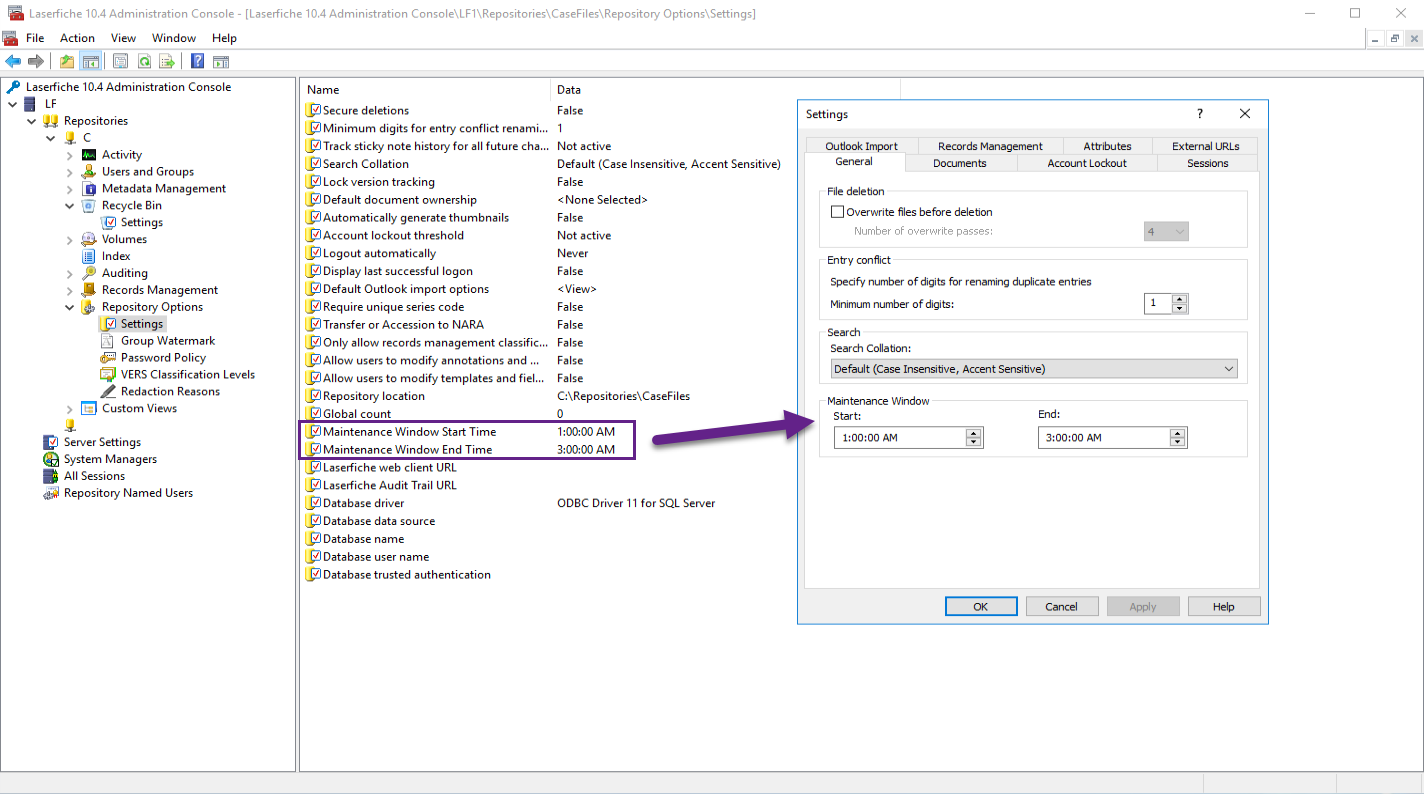This screenshot has height=794, width=1424.
Task: Collapse the Recycle Bin tree node
Action: (69, 206)
